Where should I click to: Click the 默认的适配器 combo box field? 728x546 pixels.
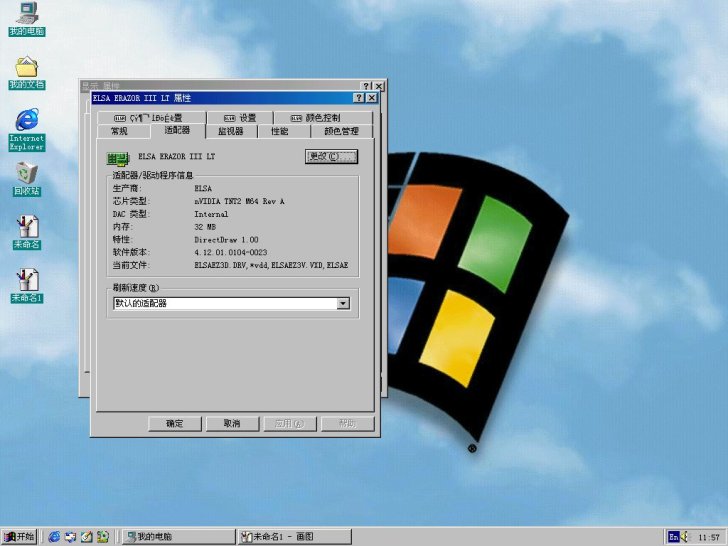231,304
